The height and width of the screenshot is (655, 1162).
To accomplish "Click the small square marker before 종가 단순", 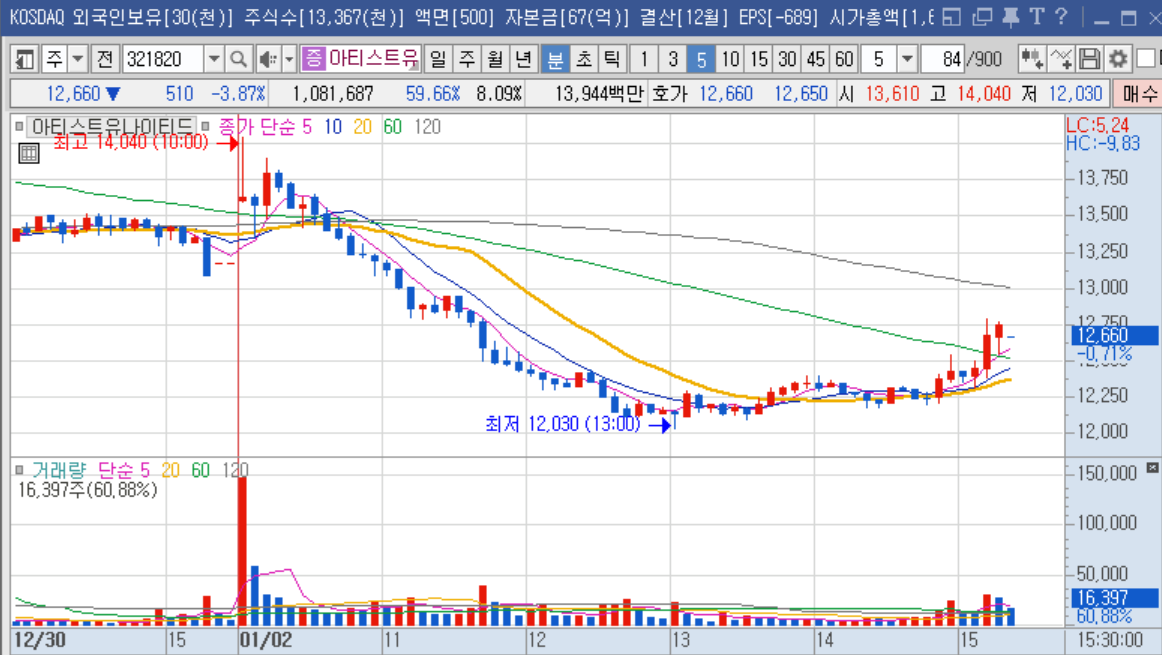I will click(x=205, y=127).
